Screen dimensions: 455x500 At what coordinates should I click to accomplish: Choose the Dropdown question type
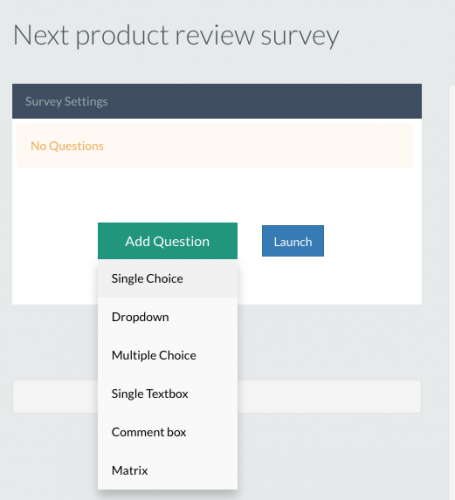(x=168, y=317)
